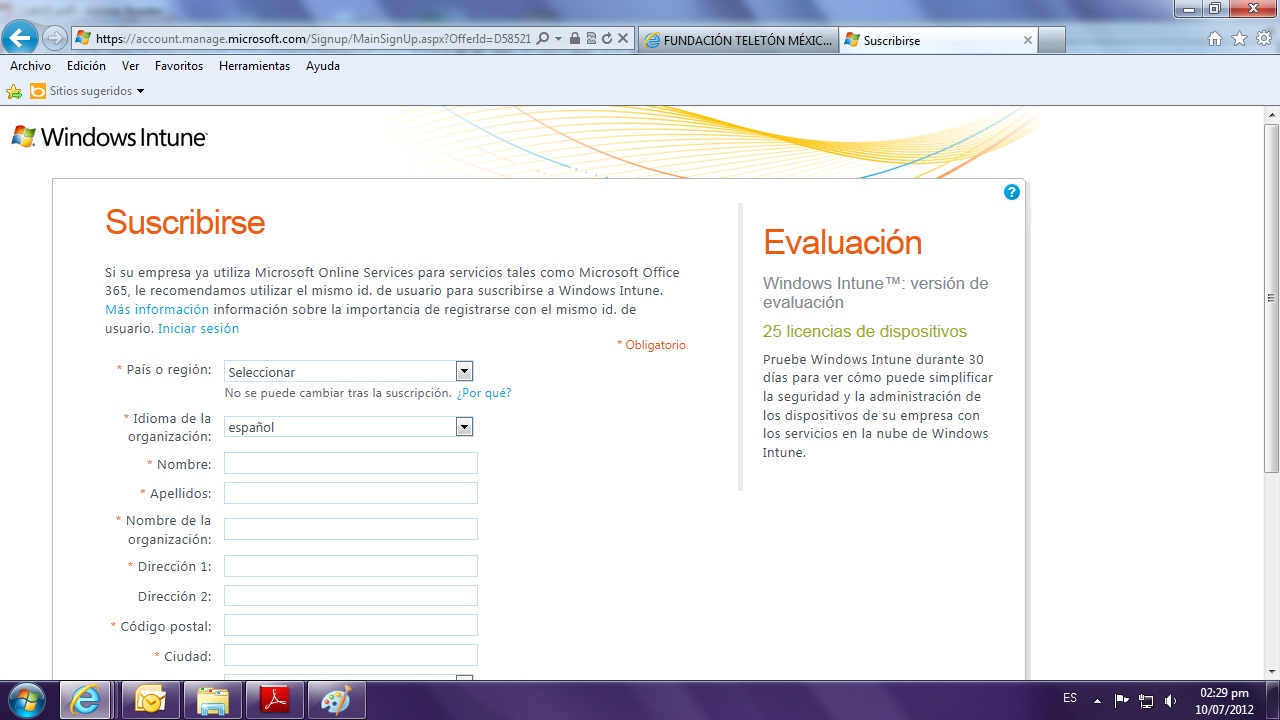The image size is (1280, 720).
Task: Open the Outlook taskbar icon
Action: pyautogui.click(x=150, y=700)
